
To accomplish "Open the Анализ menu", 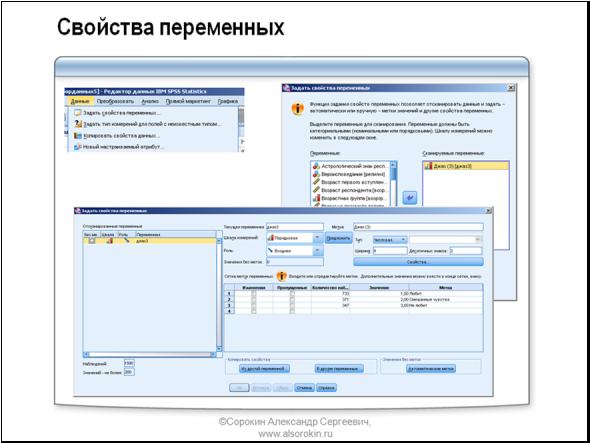I will pyautogui.click(x=150, y=101).
